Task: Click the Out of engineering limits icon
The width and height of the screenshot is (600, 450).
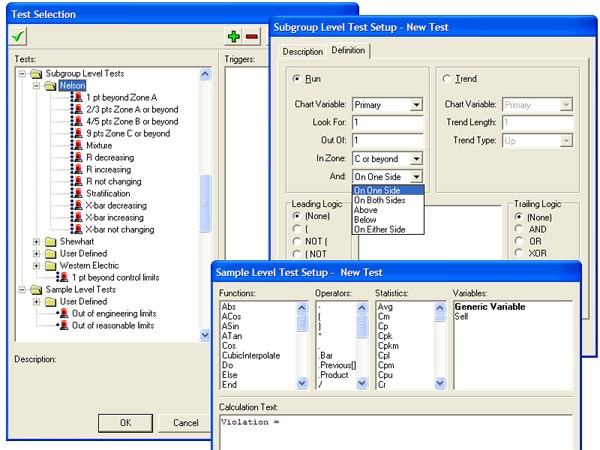Action: pyautogui.click(x=62, y=313)
